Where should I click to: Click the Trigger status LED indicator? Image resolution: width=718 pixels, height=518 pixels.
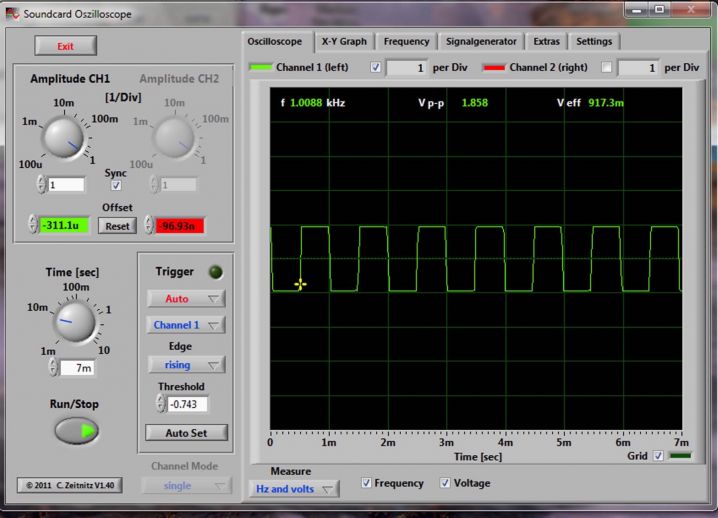coord(215,272)
